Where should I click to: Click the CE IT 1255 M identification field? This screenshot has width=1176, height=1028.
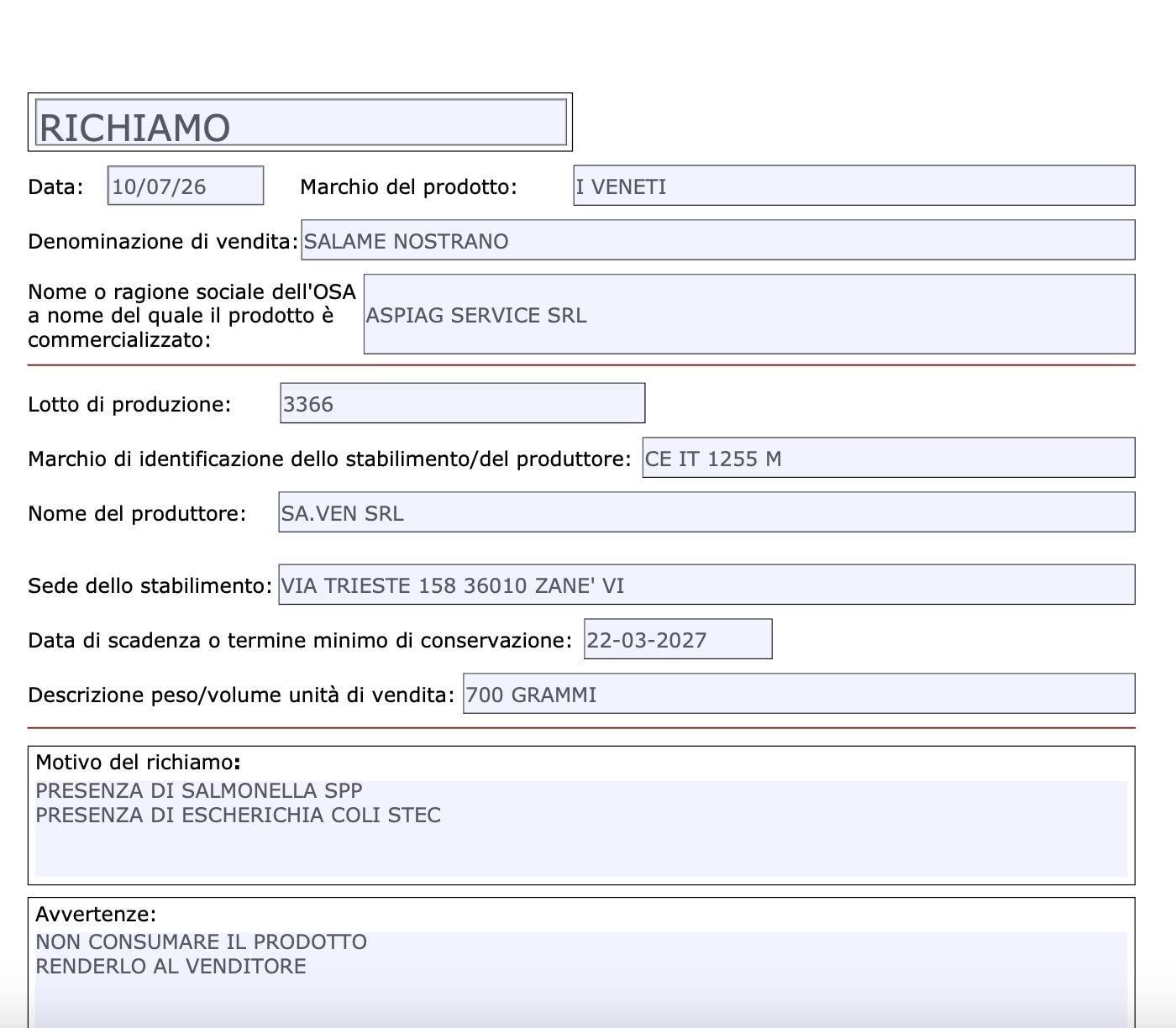tap(889, 458)
